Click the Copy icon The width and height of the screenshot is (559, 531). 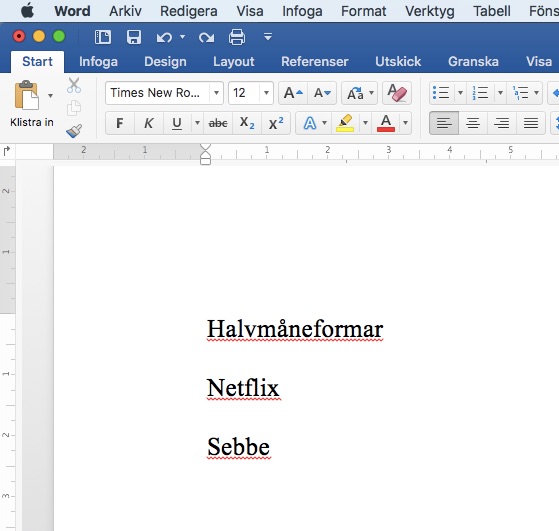pyautogui.click(x=74, y=108)
